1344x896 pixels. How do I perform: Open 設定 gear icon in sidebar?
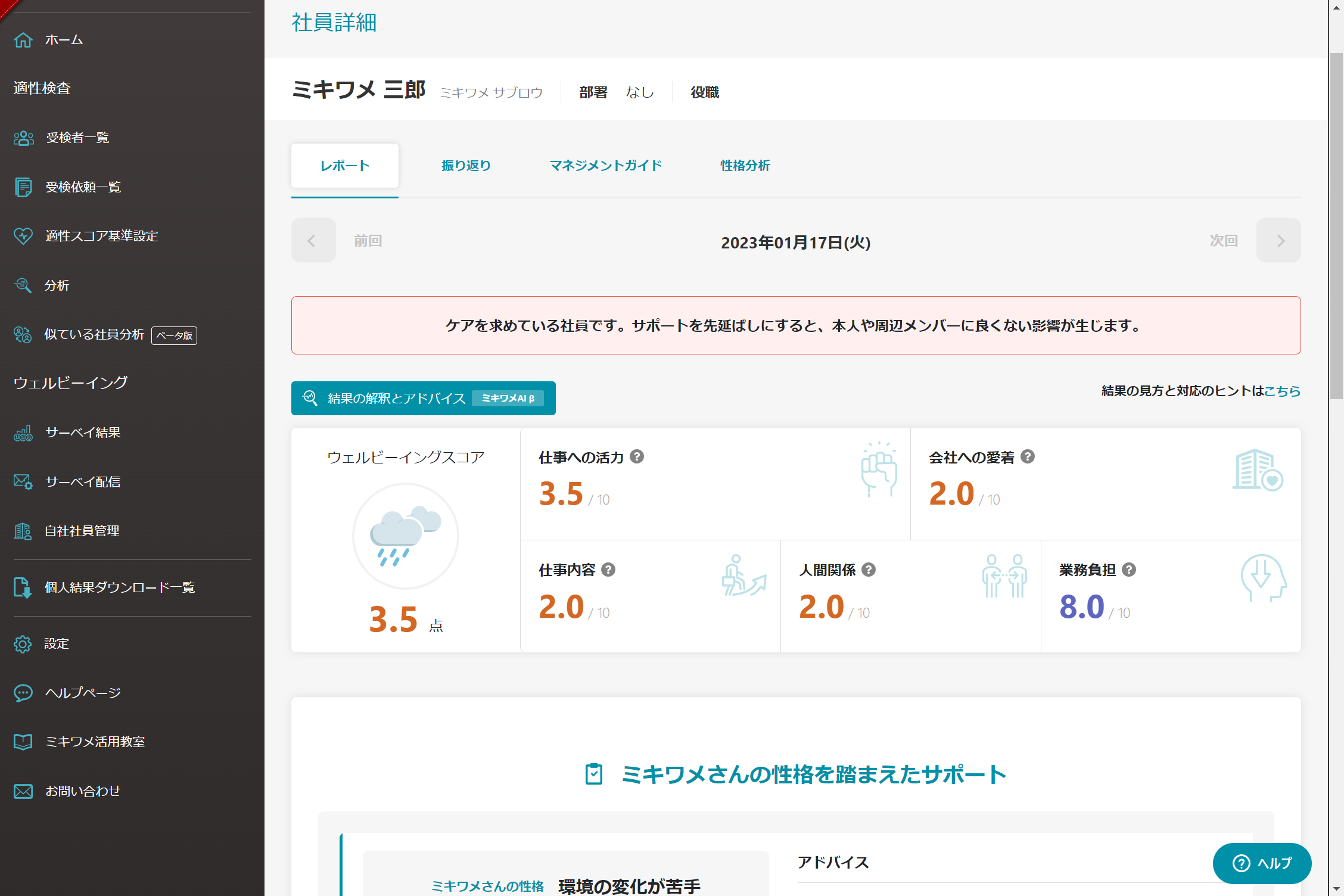click(x=23, y=644)
